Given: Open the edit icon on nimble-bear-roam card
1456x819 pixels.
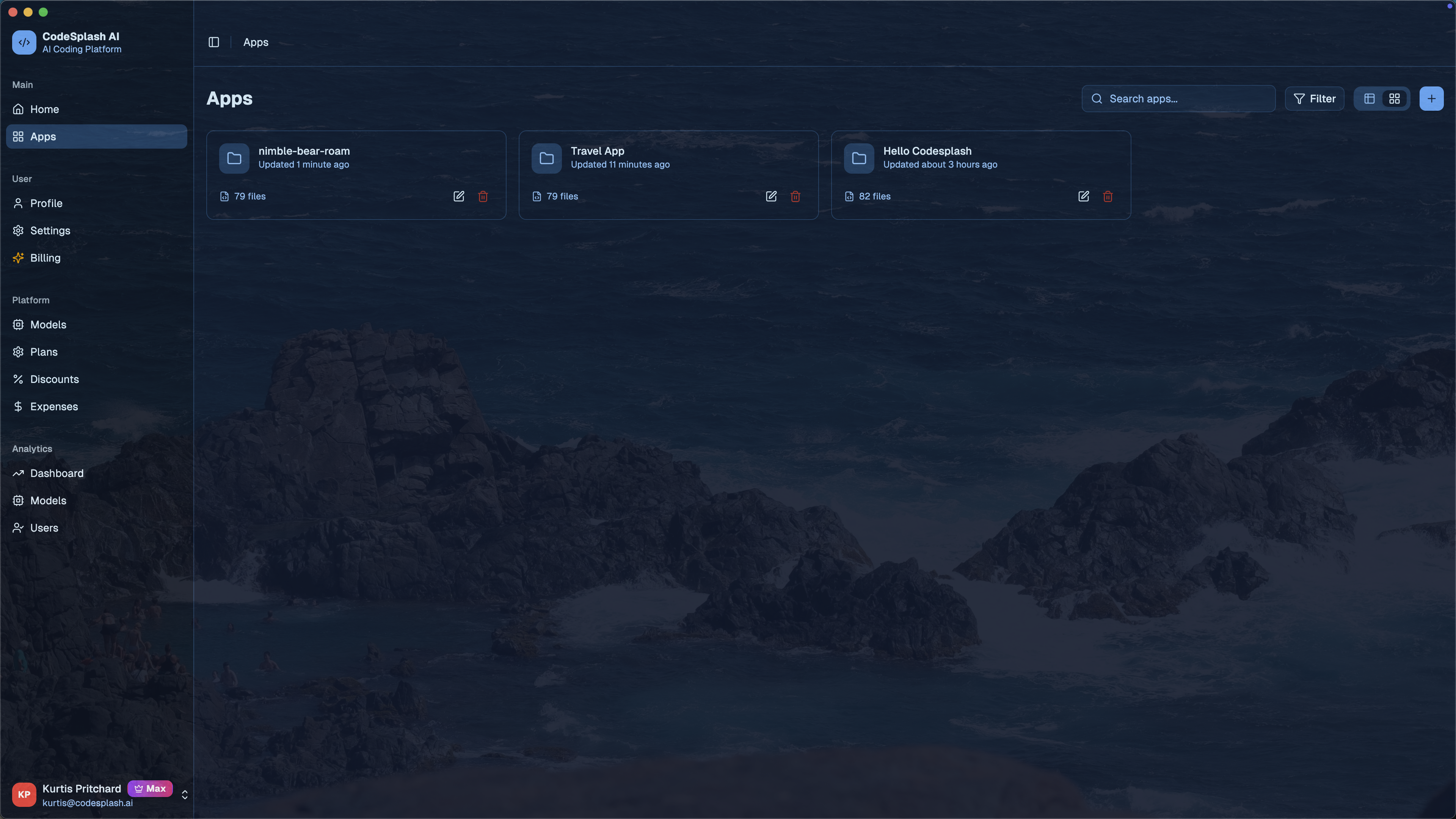Looking at the screenshot, I should pos(458,196).
